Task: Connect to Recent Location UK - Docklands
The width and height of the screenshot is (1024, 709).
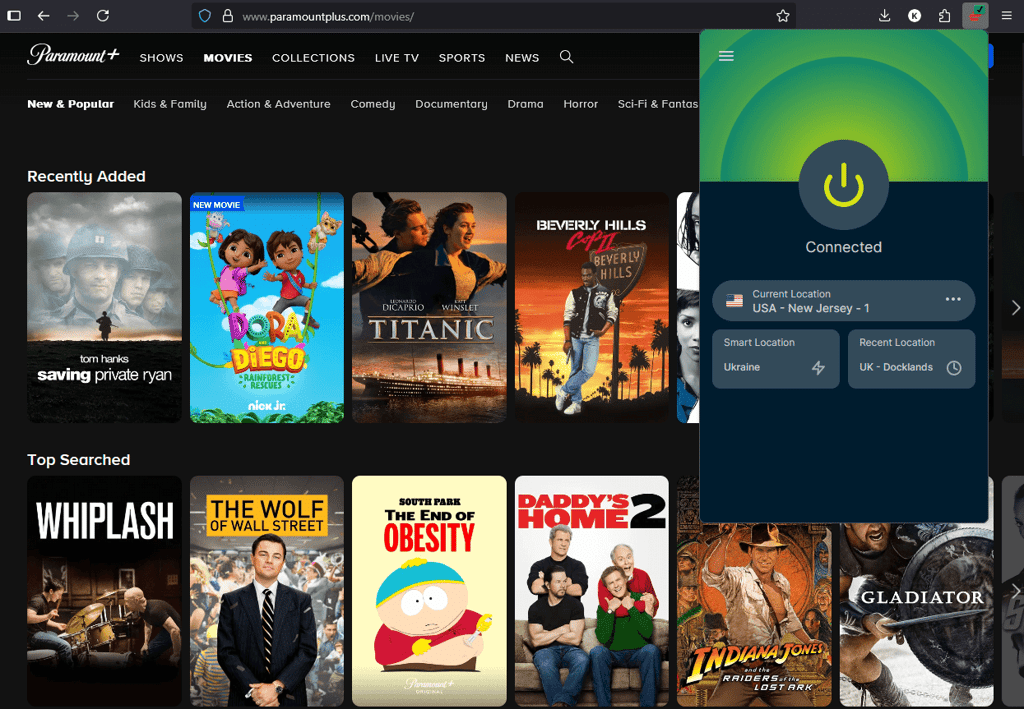Action: (911, 358)
